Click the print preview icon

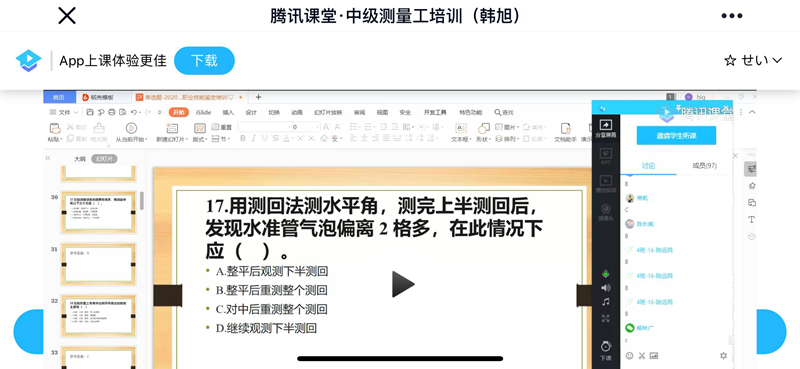click(x=122, y=112)
